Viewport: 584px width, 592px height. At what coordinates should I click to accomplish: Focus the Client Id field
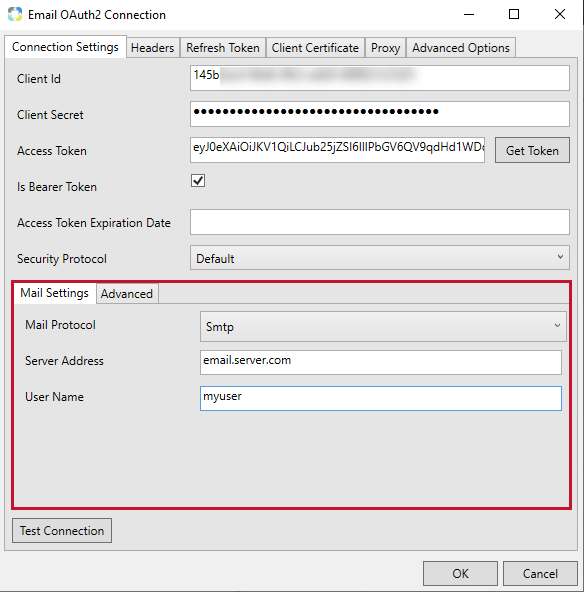380,78
